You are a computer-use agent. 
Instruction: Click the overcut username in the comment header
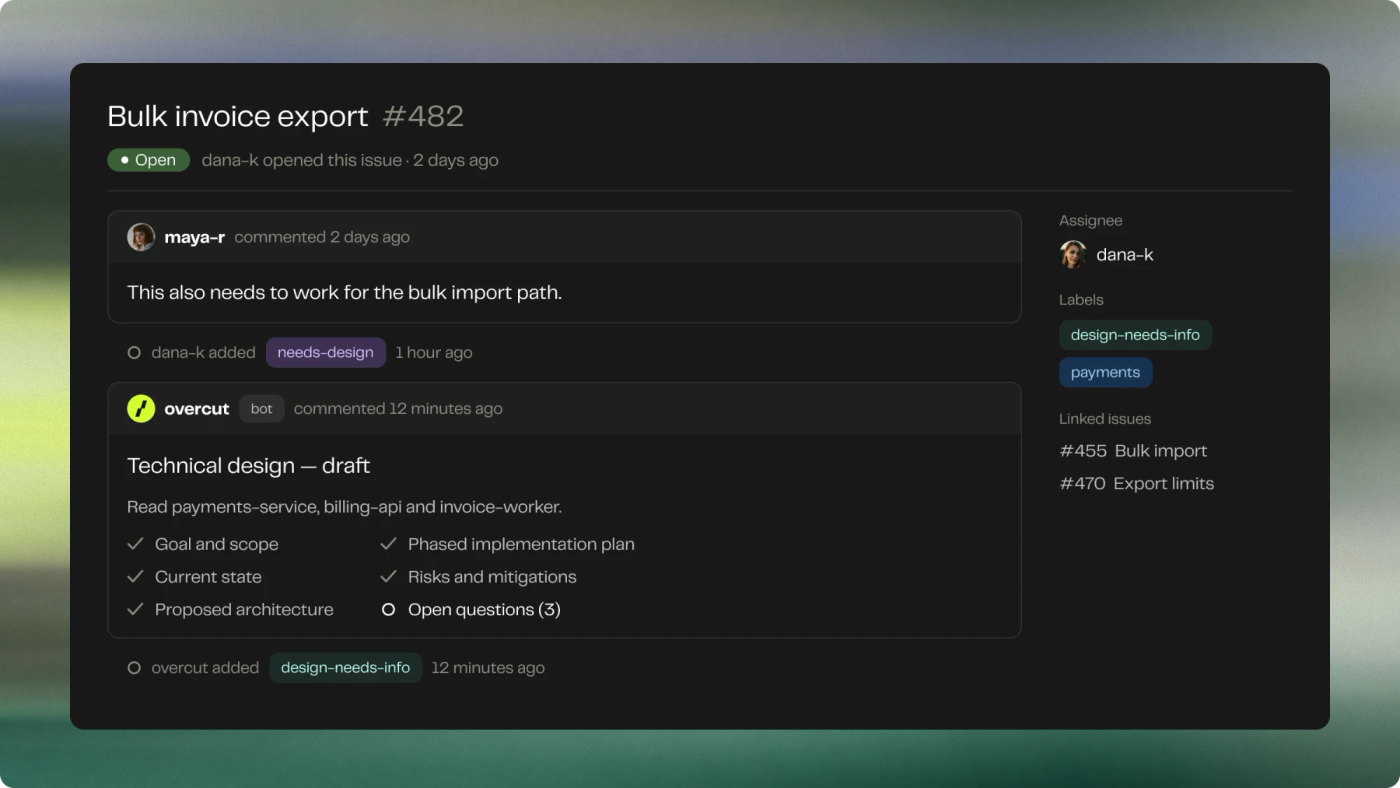(x=196, y=408)
